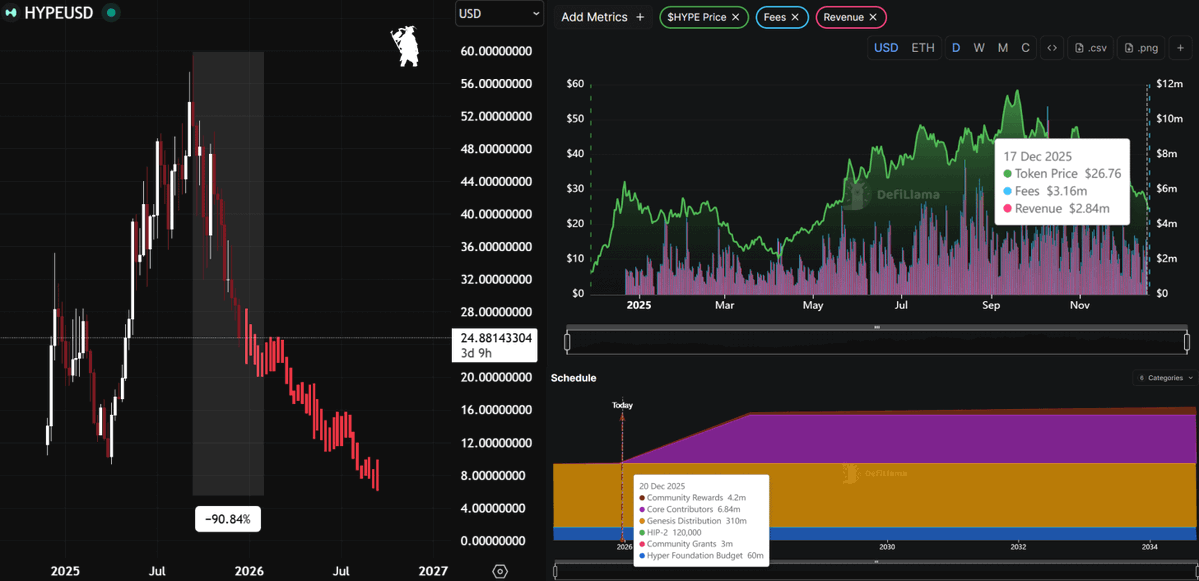Click the 3d 9h countdown label
Viewport: 1199px width, 581px height.
point(475,352)
